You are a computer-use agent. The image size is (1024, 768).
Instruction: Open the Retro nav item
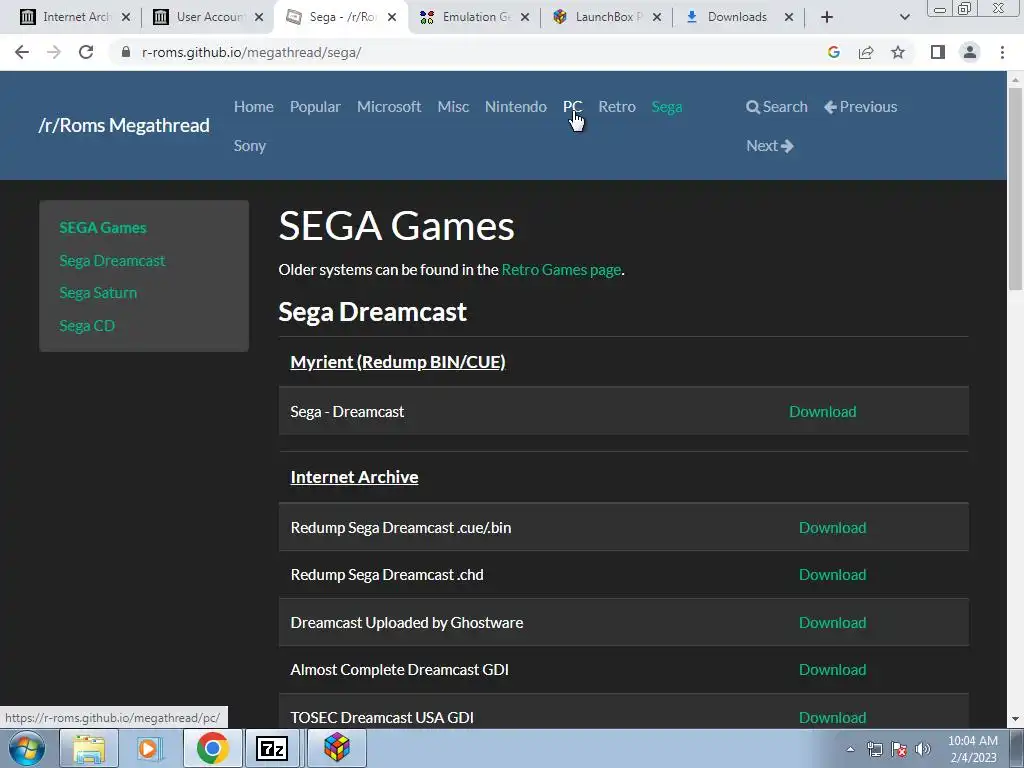click(x=616, y=106)
